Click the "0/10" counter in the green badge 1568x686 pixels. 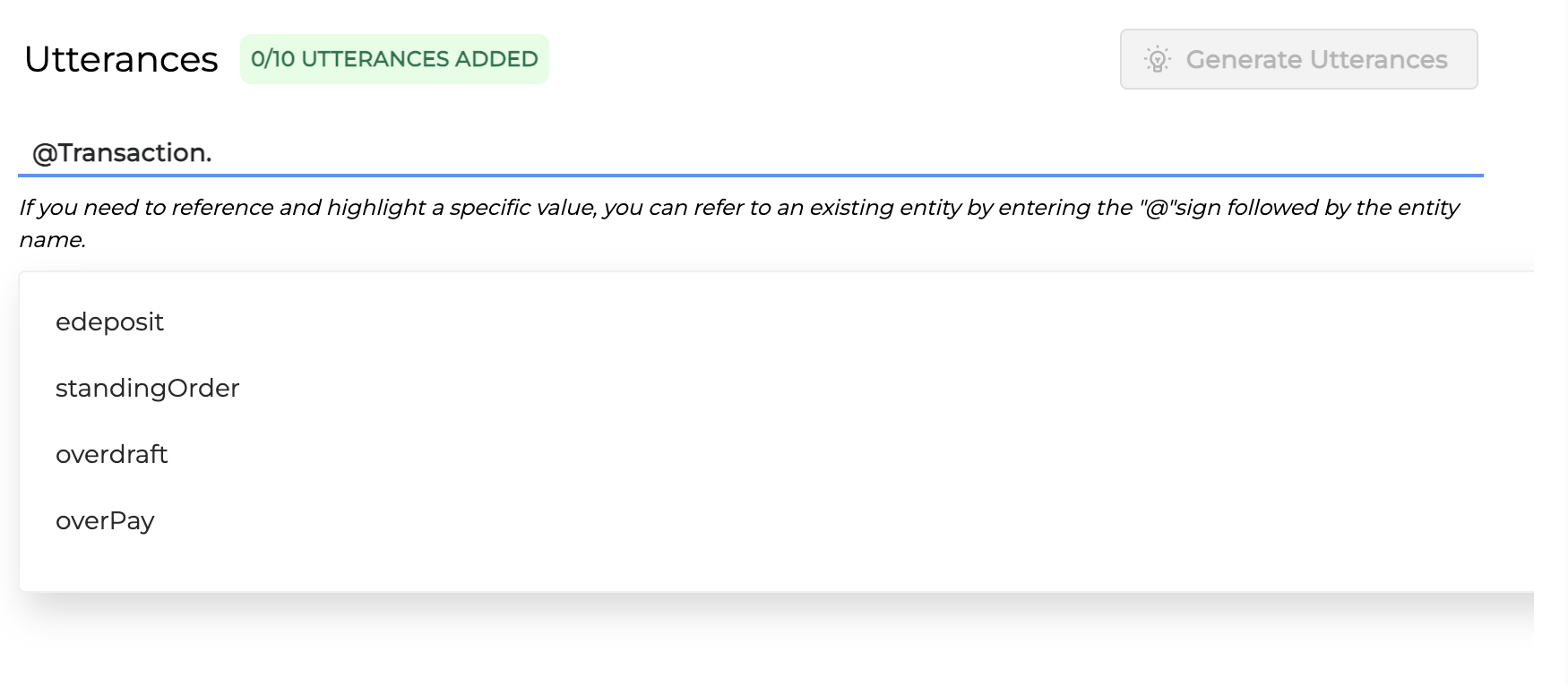[272, 59]
